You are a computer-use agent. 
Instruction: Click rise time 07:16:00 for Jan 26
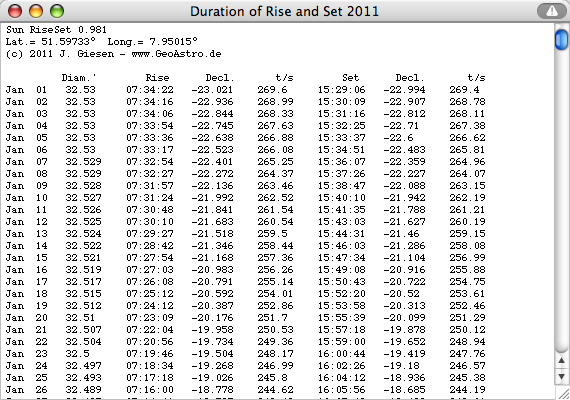click(150, 390)
